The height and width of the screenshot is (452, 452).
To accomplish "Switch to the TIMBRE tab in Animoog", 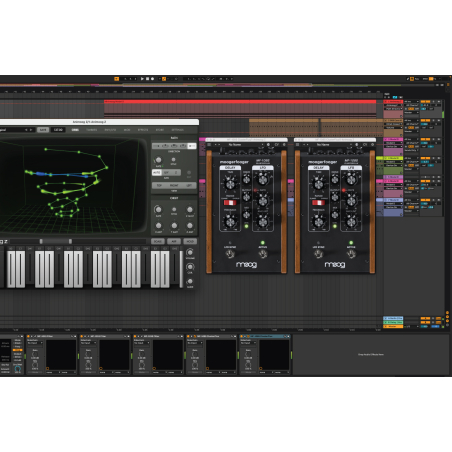I will [x=91, y=130].
